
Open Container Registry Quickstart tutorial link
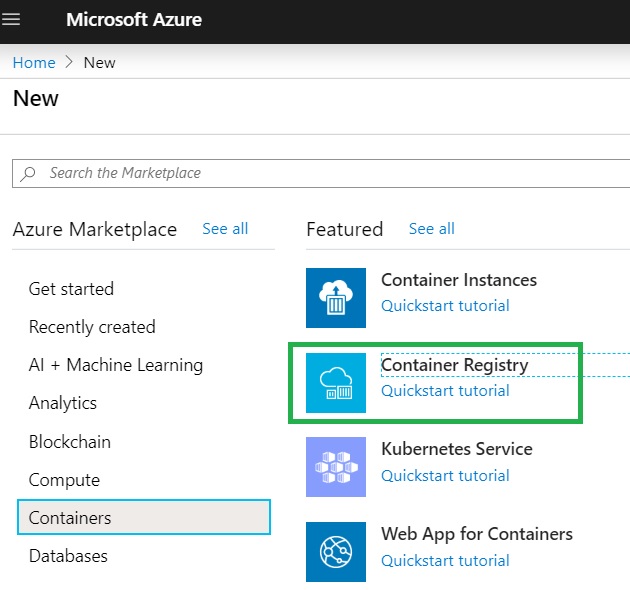[x=445, y=391]
